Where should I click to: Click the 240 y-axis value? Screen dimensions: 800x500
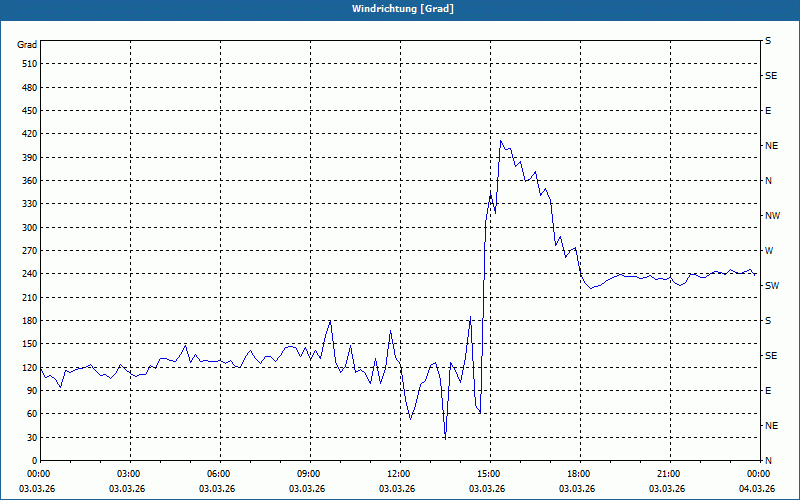pyautogui.click(x=29, y=274)
